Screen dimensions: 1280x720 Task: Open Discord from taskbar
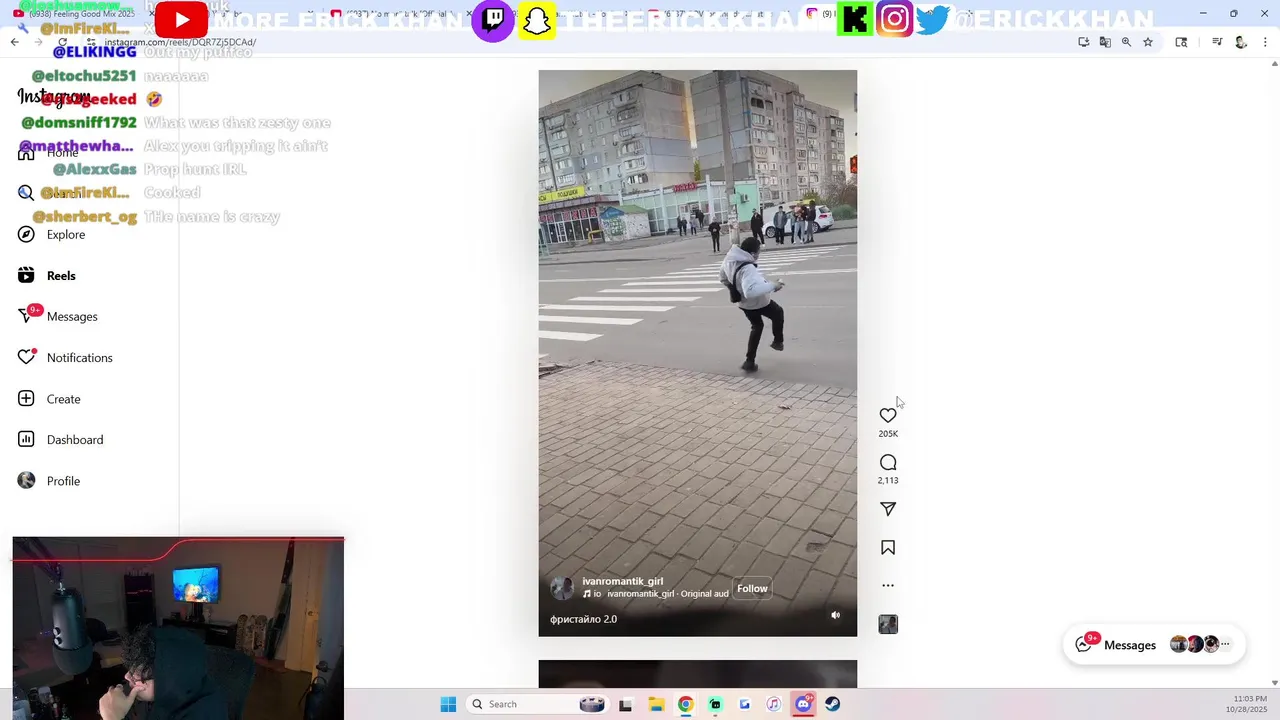(x=803, y=704)
